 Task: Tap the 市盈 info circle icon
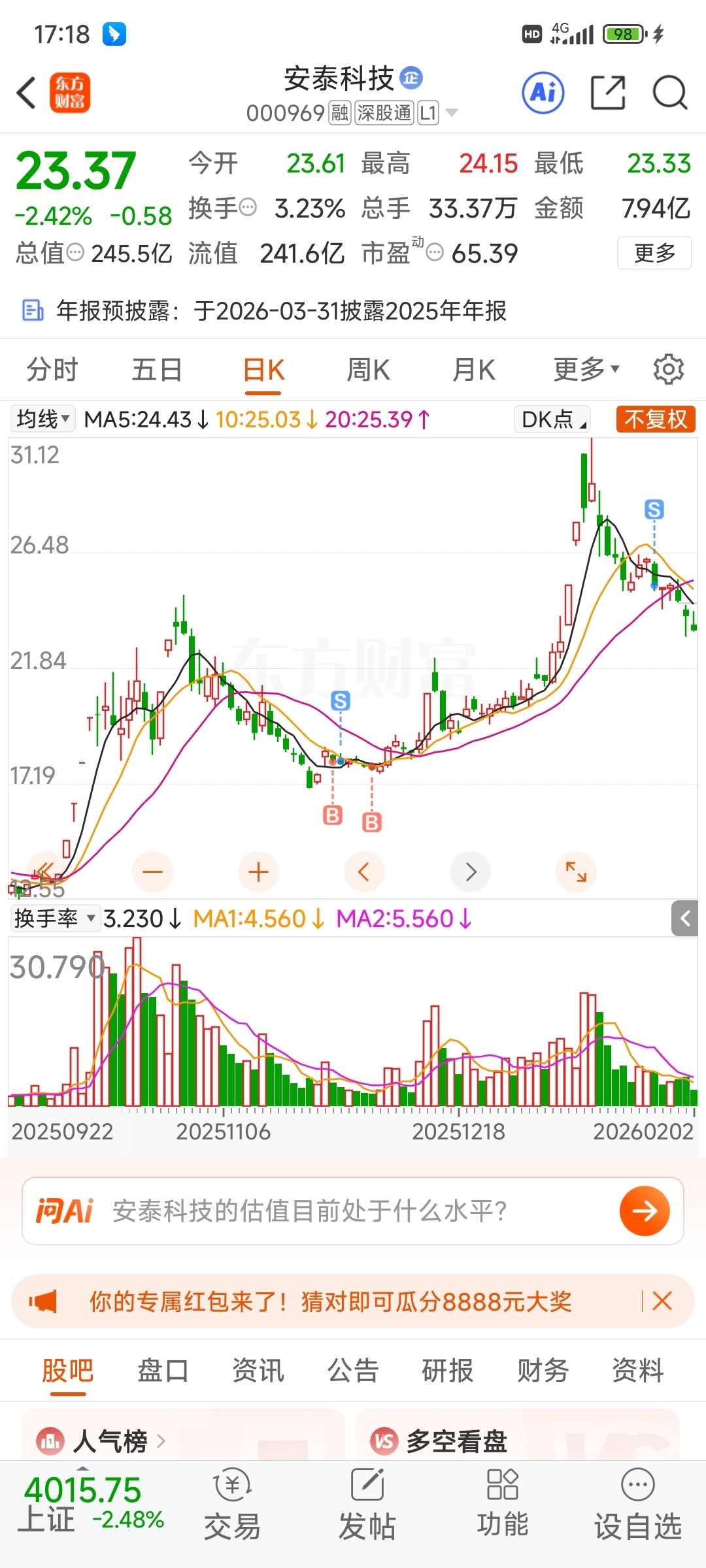(x=435, y=252)
